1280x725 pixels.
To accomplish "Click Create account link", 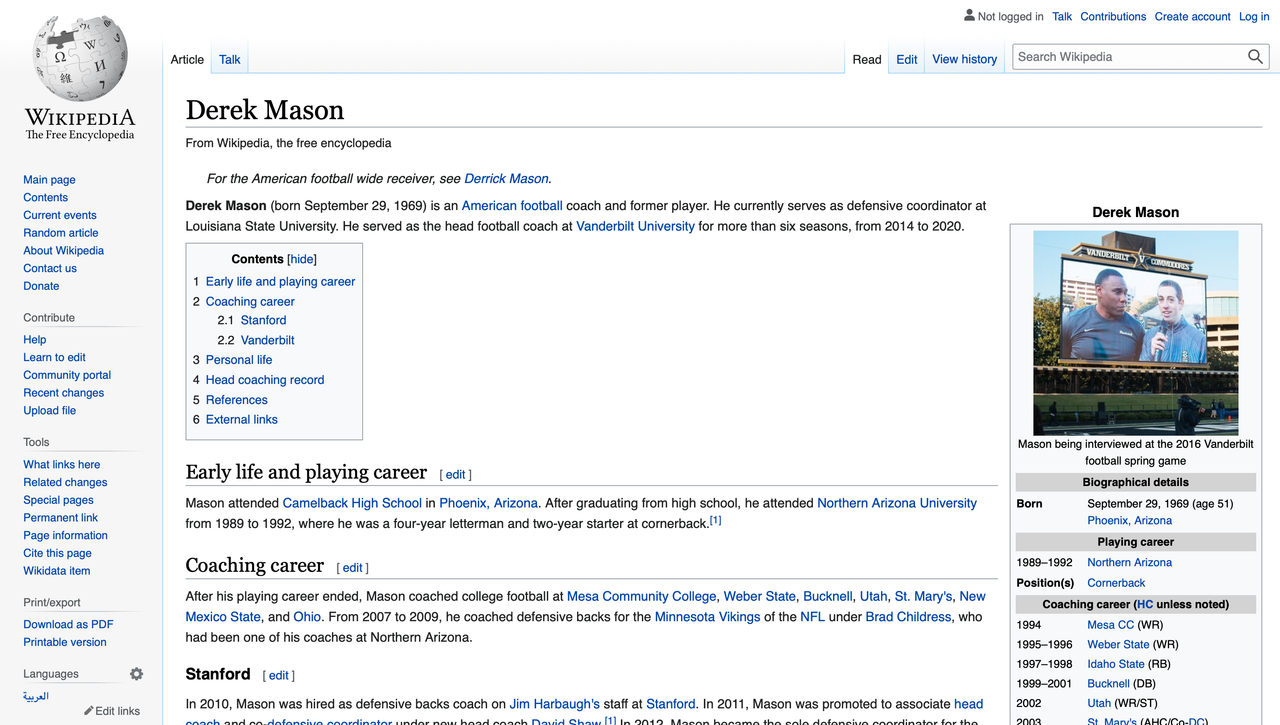I will coord(1192,16).
